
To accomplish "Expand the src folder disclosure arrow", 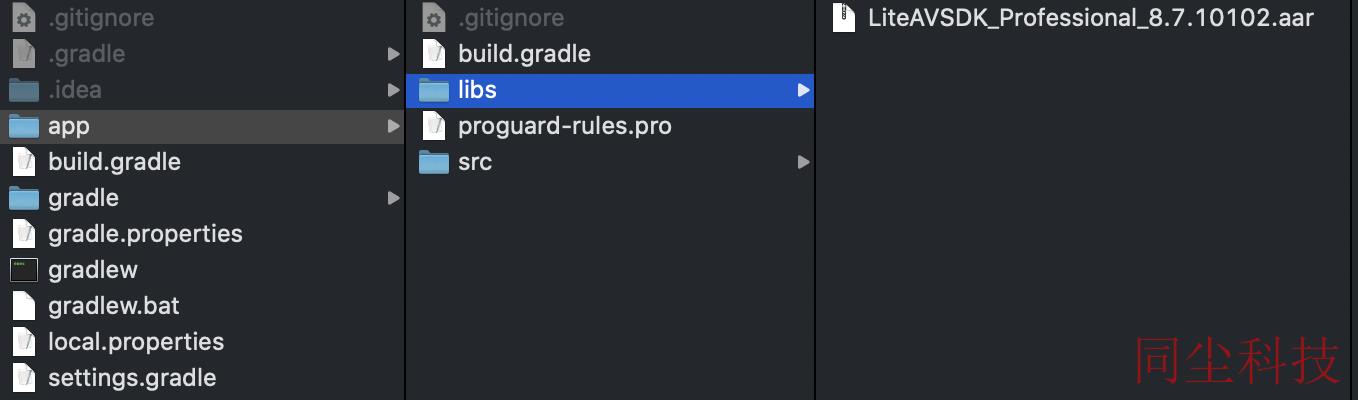I will pos(803,162).
